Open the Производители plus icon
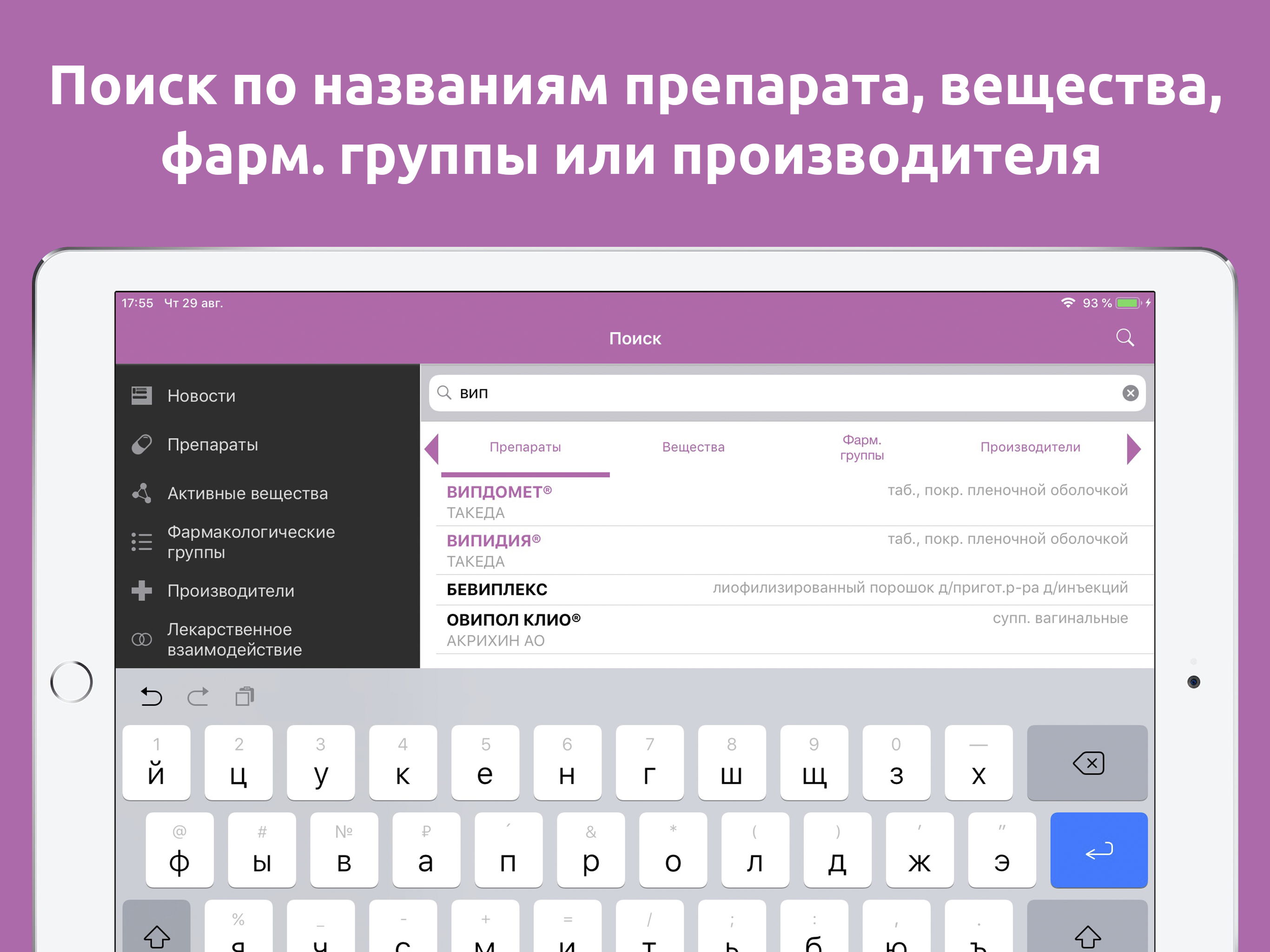 [141, 590]
